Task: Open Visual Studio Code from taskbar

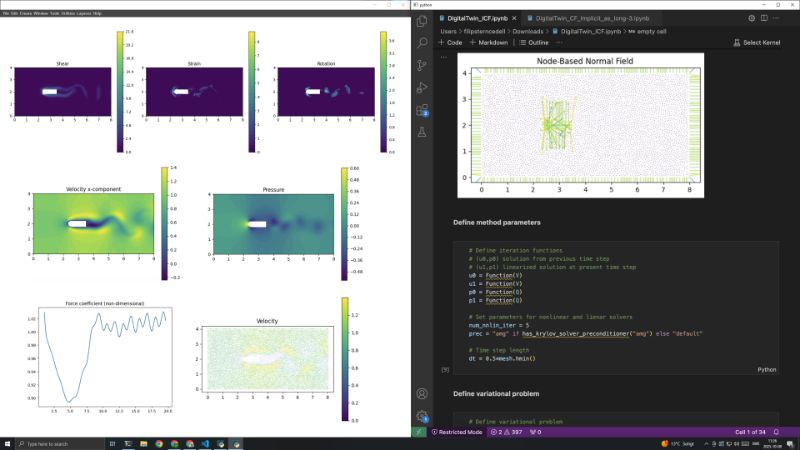Action: [205, 444]
